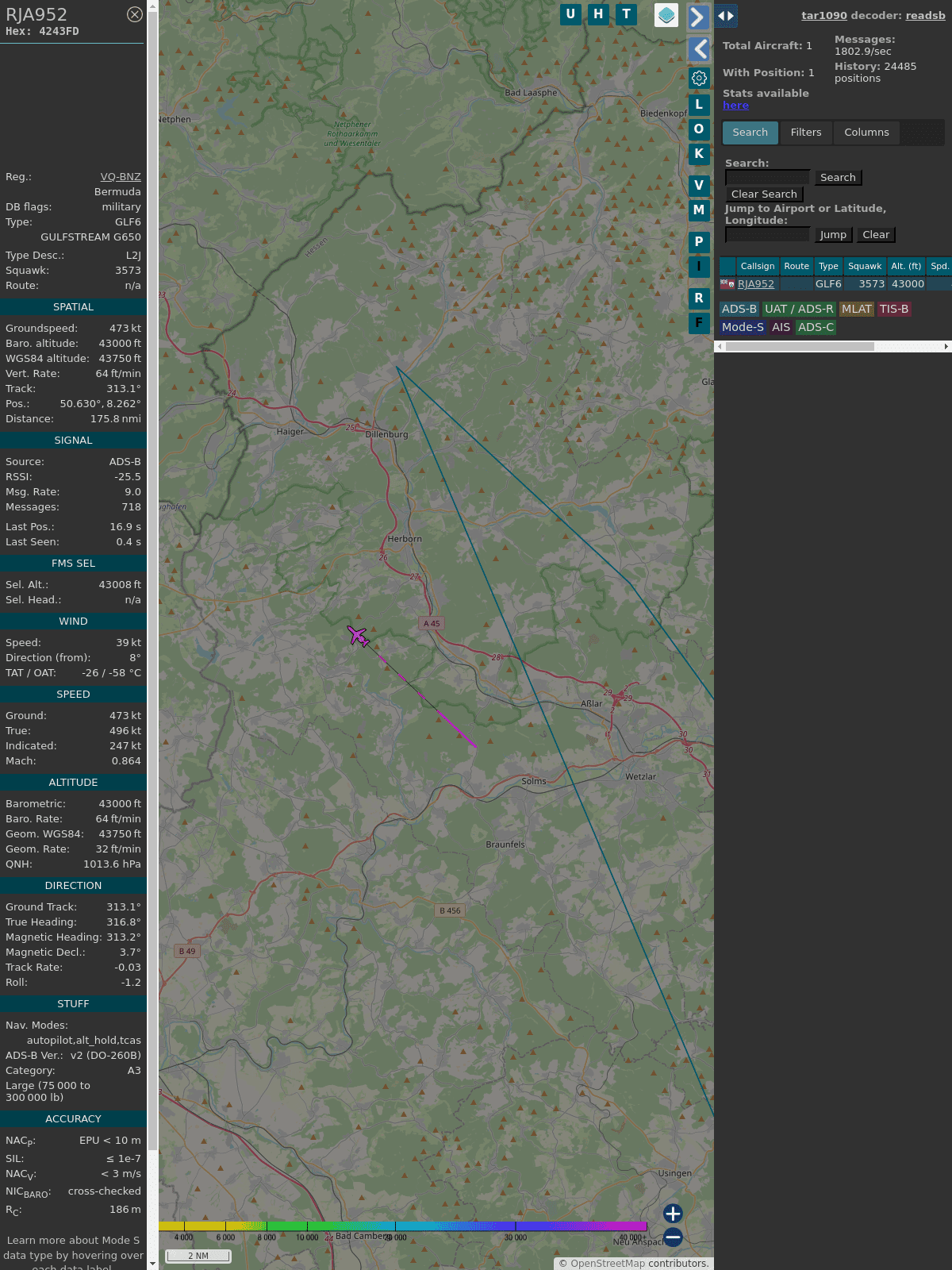Select the RJA952 aircraft icon on the map
The height and width of the screenshot is (1270, 952).
(359, 636)
